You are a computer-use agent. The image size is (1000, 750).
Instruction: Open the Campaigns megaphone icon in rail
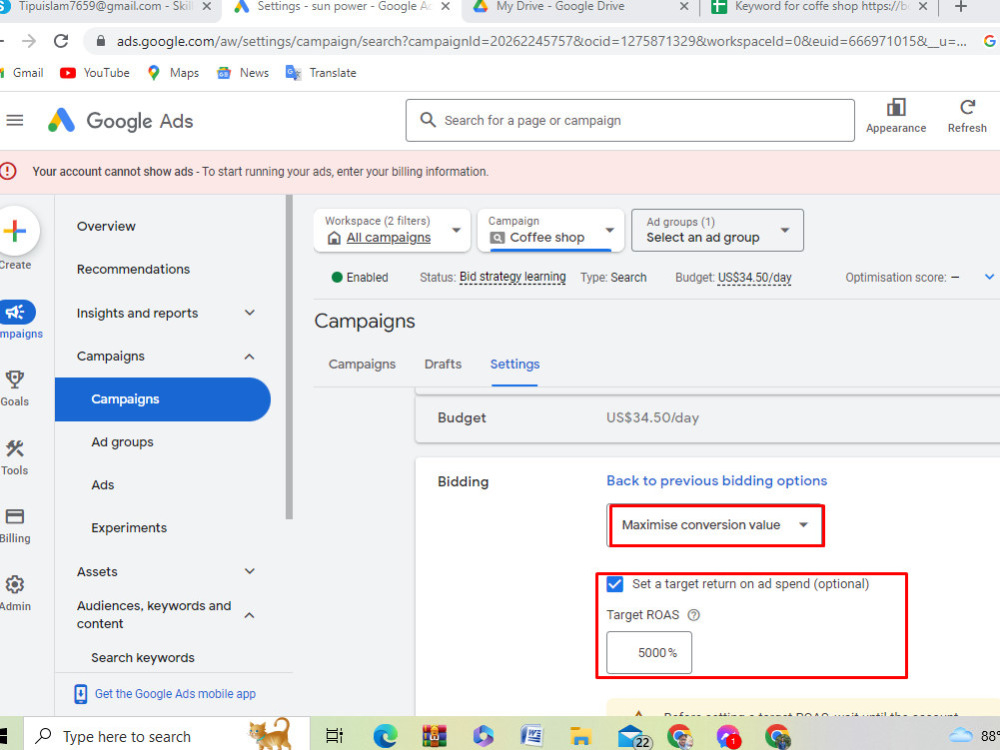click(17, 312)
